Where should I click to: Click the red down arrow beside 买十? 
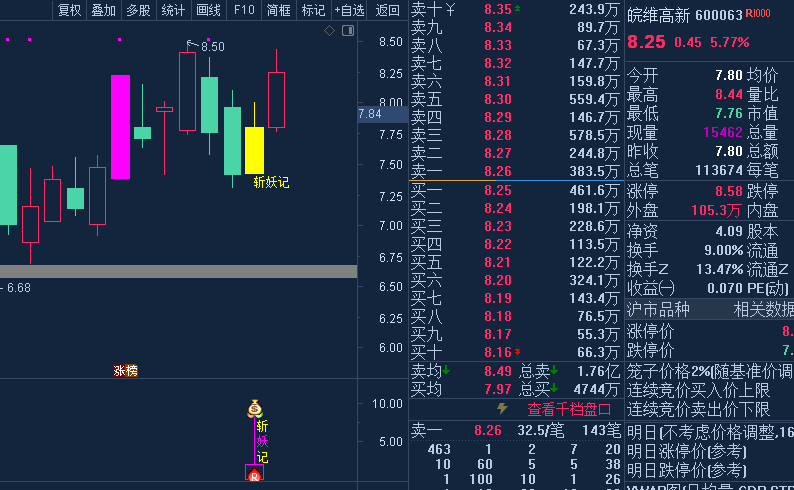[x=518, y=351]
